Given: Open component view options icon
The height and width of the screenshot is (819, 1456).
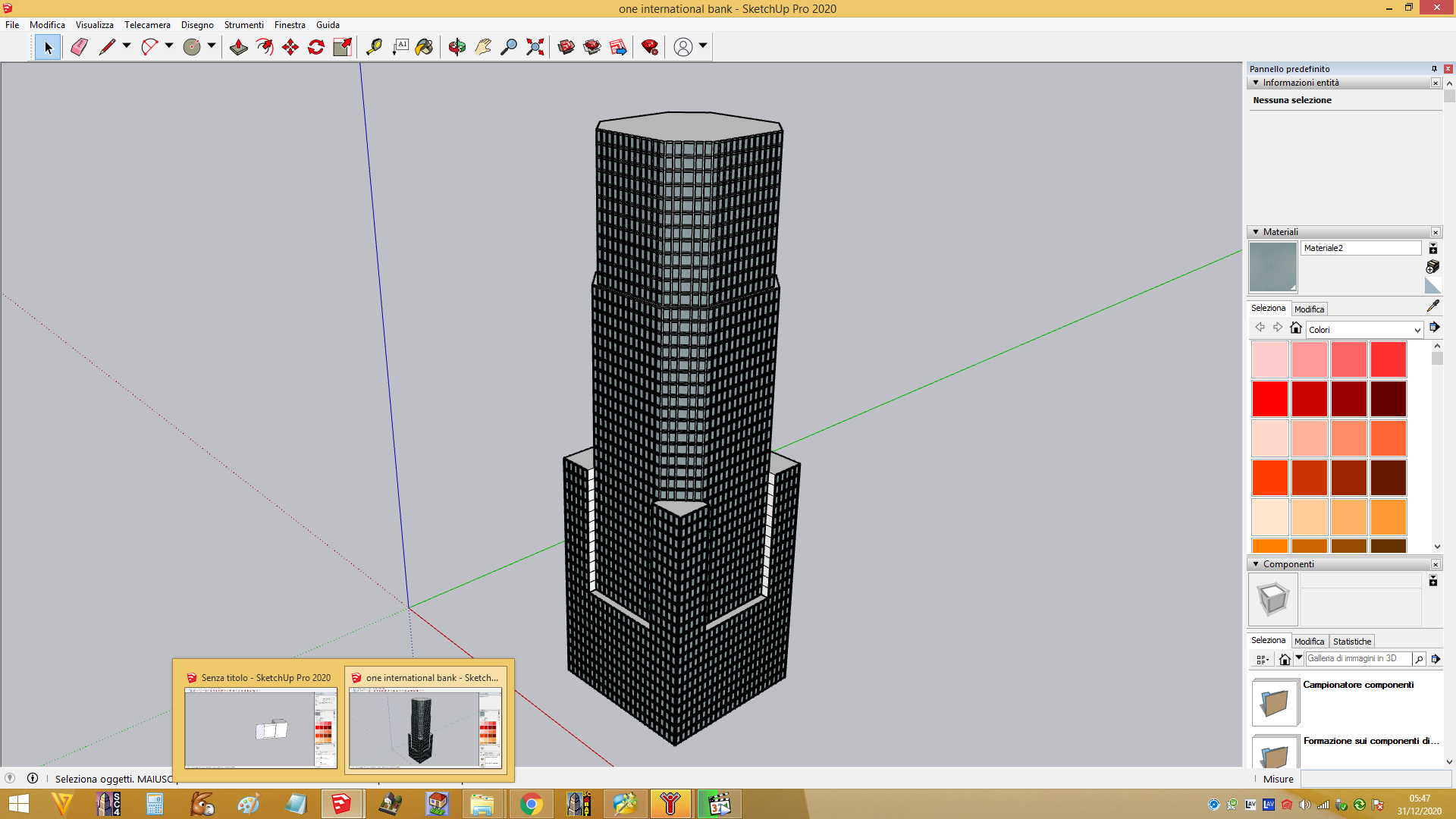Looking at the screenshot, I should (1262, 660).
